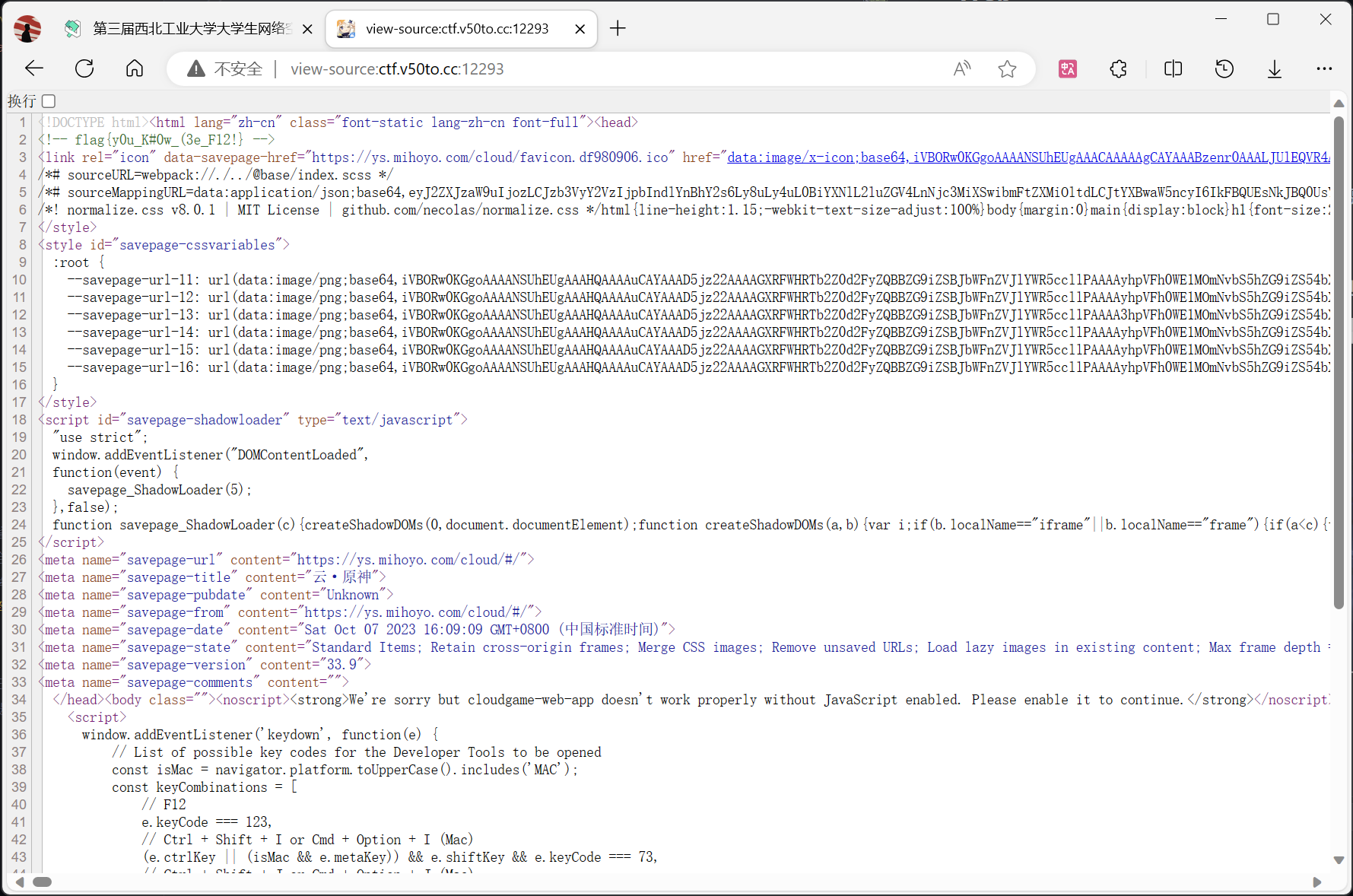
Task: Click the "use strict"; line
Action: tap(100, 437)
